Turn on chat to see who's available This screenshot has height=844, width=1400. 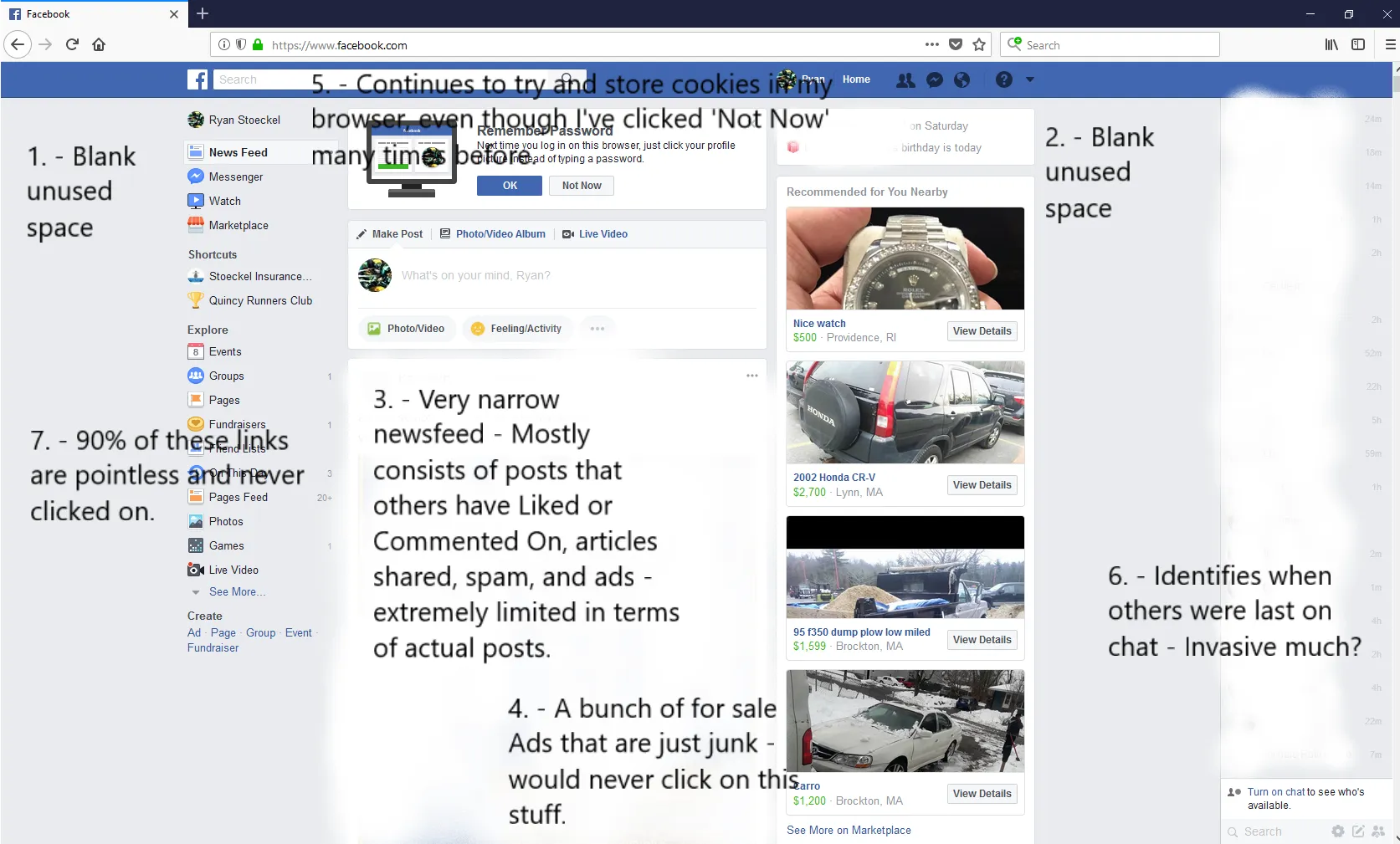(x=1275, y=792)
